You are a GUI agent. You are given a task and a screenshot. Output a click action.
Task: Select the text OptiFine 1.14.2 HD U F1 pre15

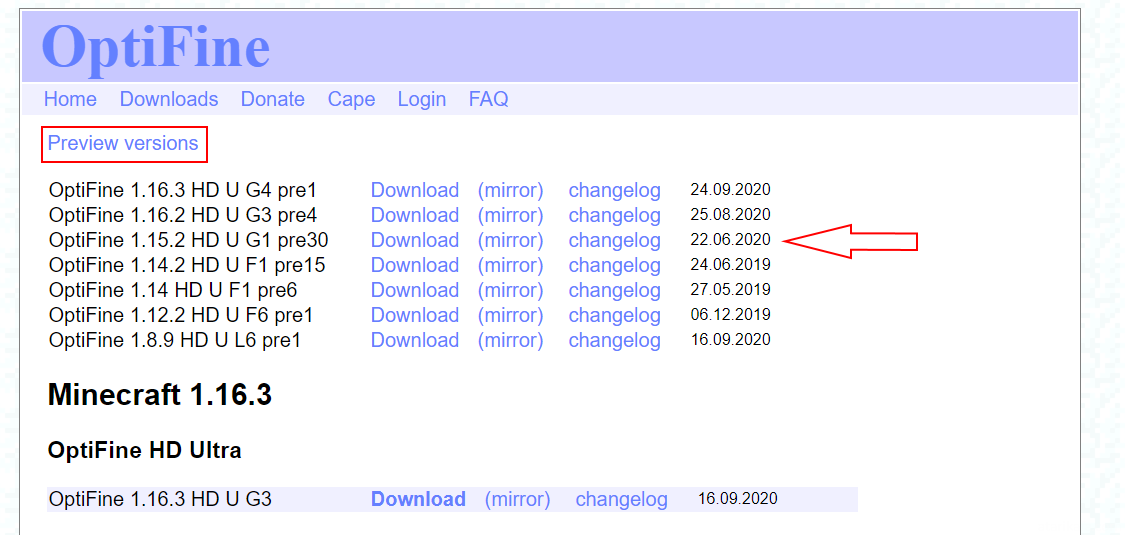pyautogui.click(x=187, y=265)
